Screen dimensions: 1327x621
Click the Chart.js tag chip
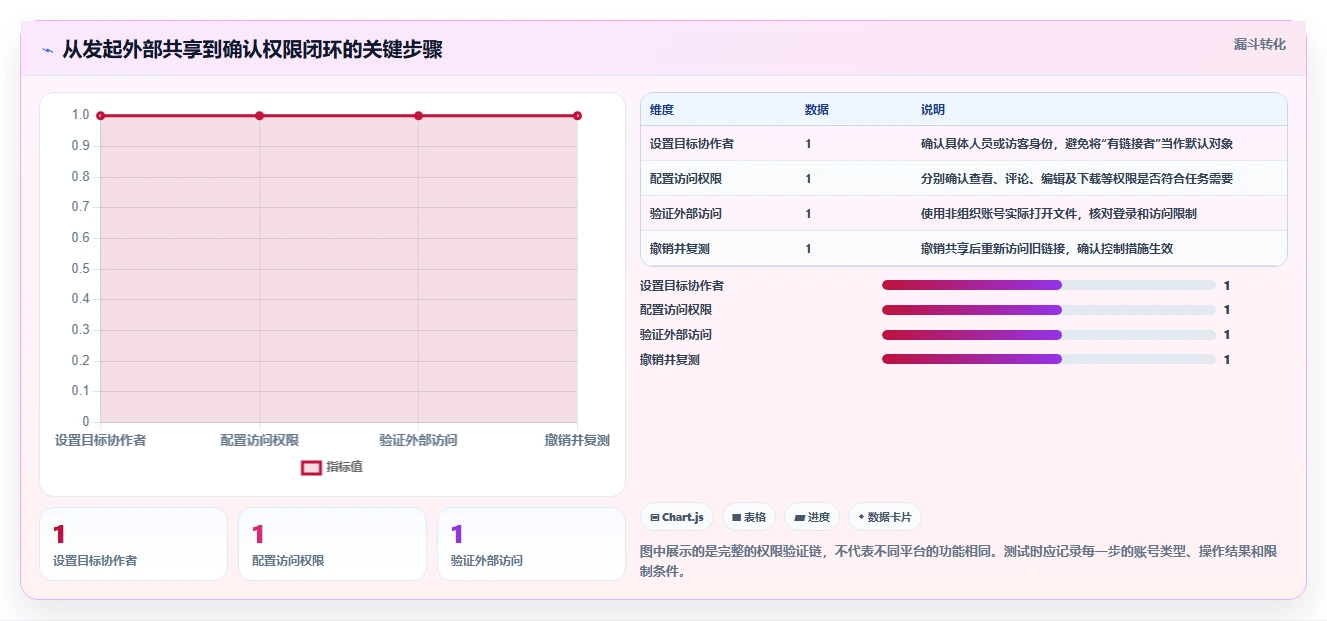coord(677,517)
